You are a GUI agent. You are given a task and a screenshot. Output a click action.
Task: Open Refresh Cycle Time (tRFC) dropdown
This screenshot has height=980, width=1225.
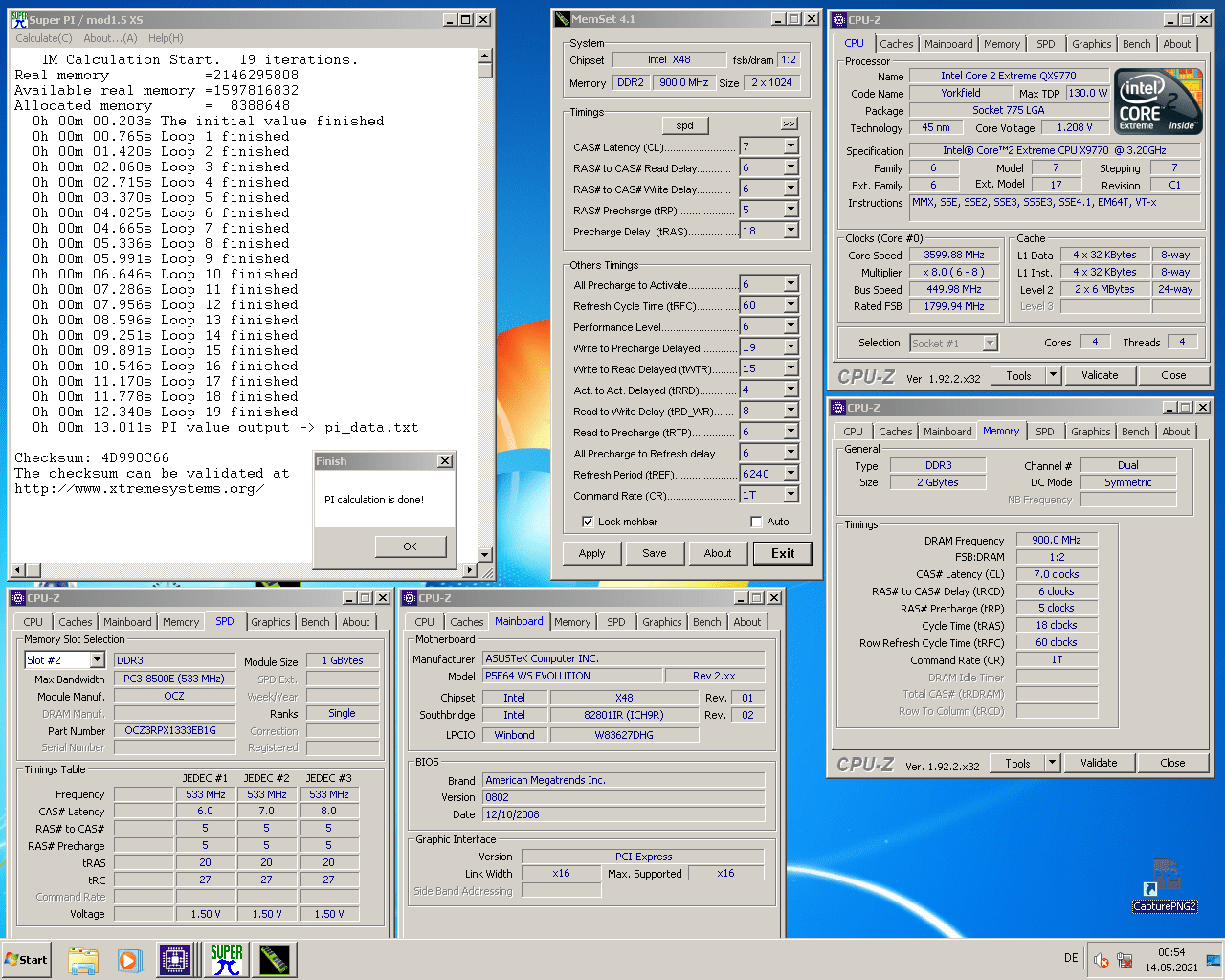tap(791, 305)
